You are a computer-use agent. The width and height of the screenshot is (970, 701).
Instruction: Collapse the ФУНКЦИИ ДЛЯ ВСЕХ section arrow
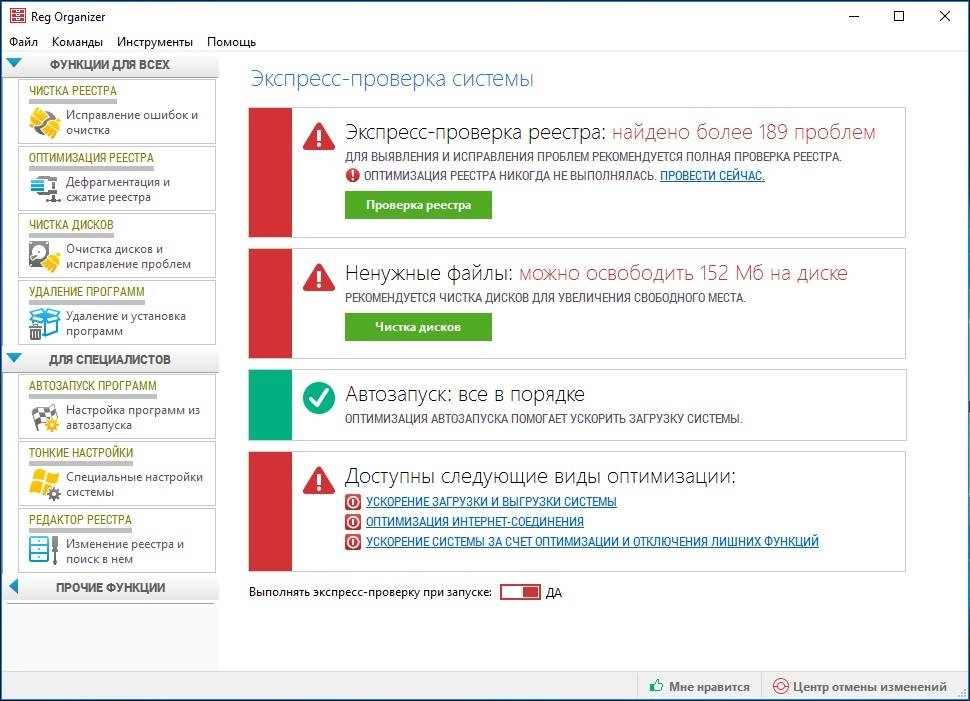pos(14,63)
